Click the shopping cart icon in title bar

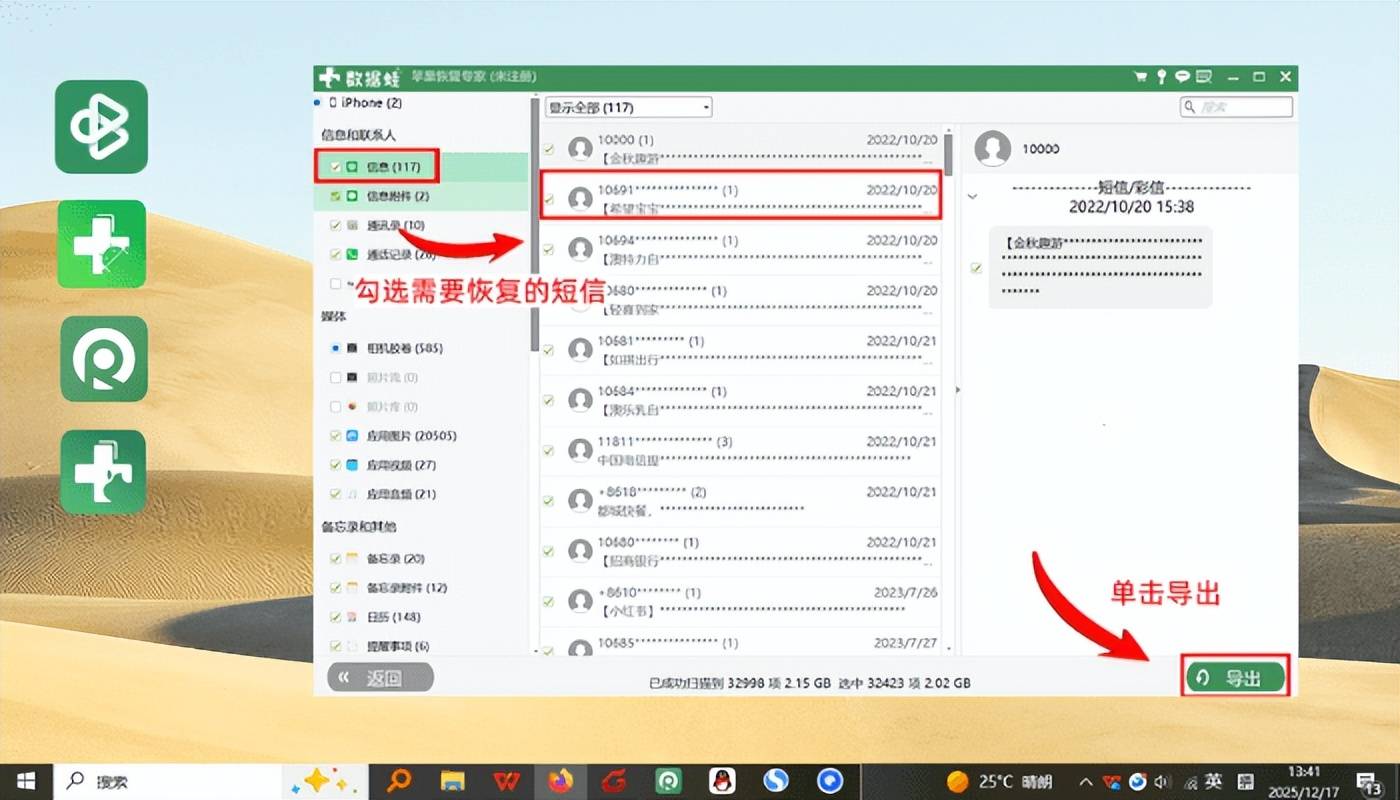pos(1139,77)
